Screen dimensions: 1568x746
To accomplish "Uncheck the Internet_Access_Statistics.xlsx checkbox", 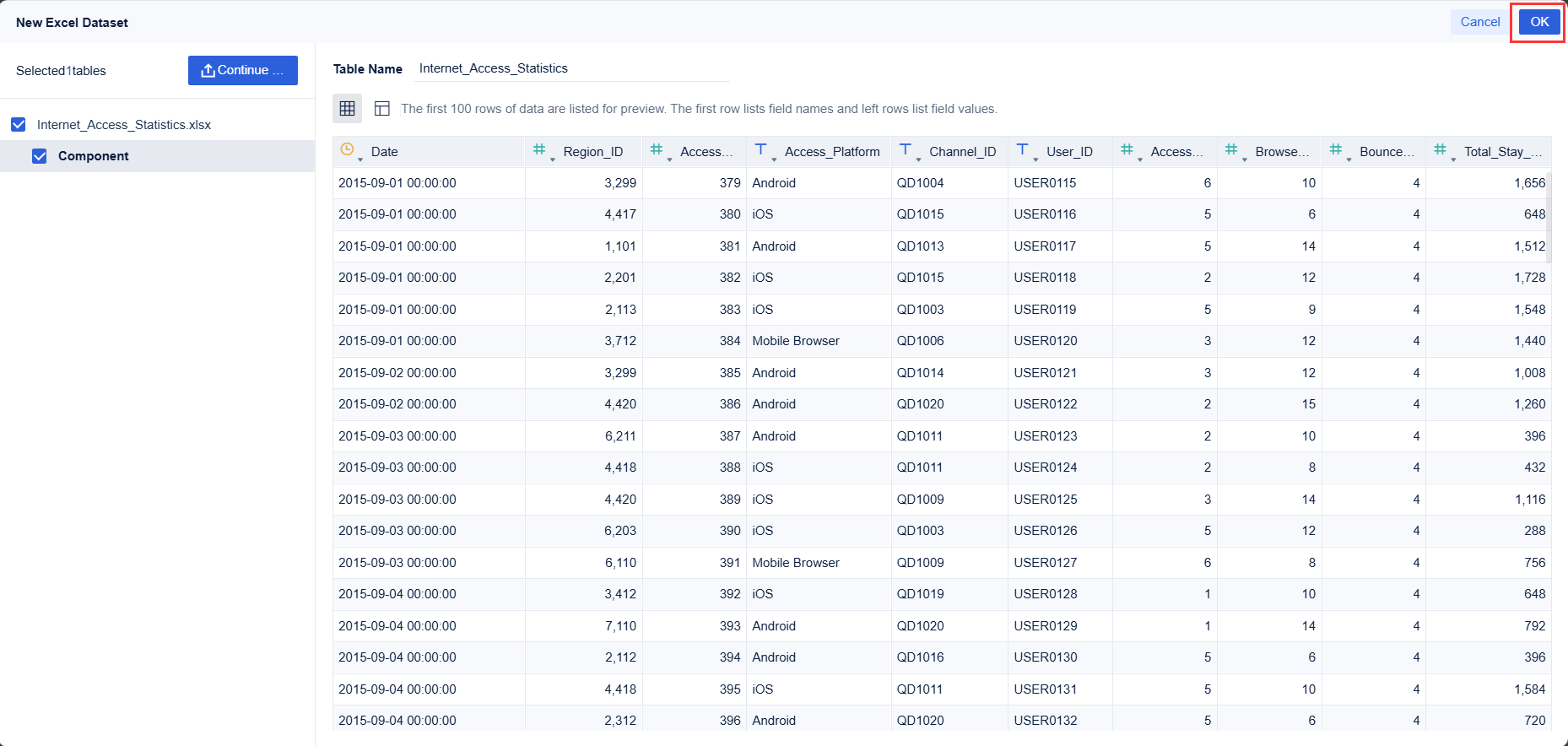I will coord(19,125).
